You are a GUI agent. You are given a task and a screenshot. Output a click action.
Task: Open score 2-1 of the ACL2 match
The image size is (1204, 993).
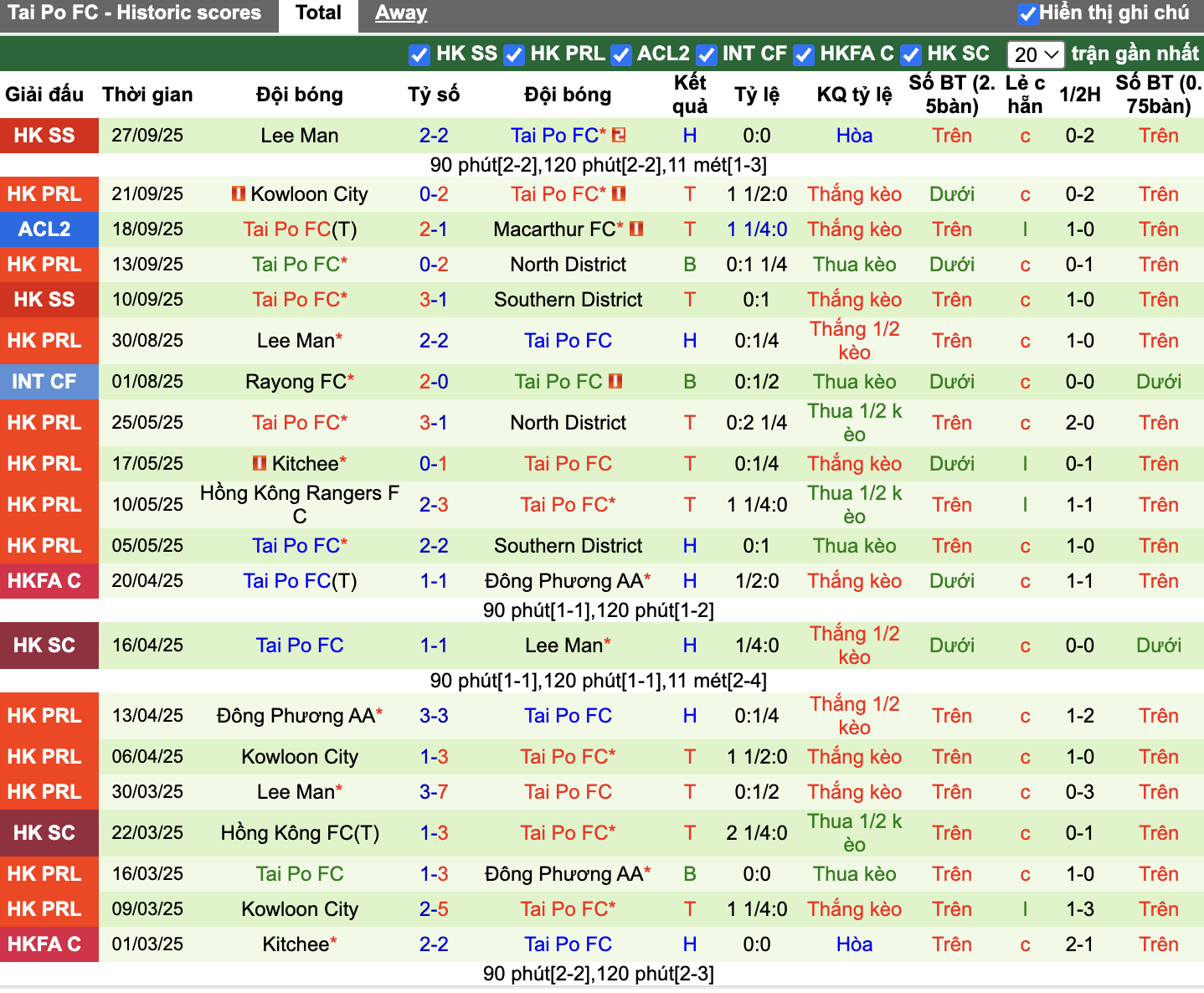[434, 229]
